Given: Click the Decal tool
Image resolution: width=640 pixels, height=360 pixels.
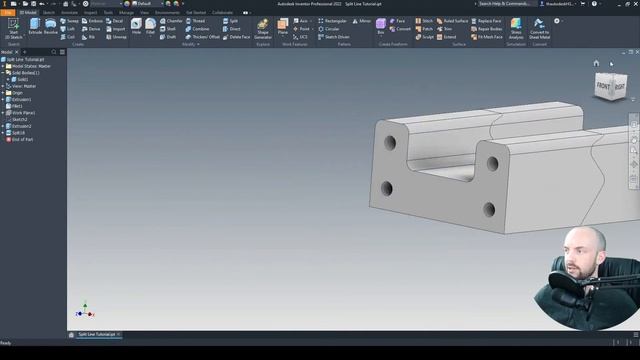Looking at the screenshot, I should coord(115,21).
